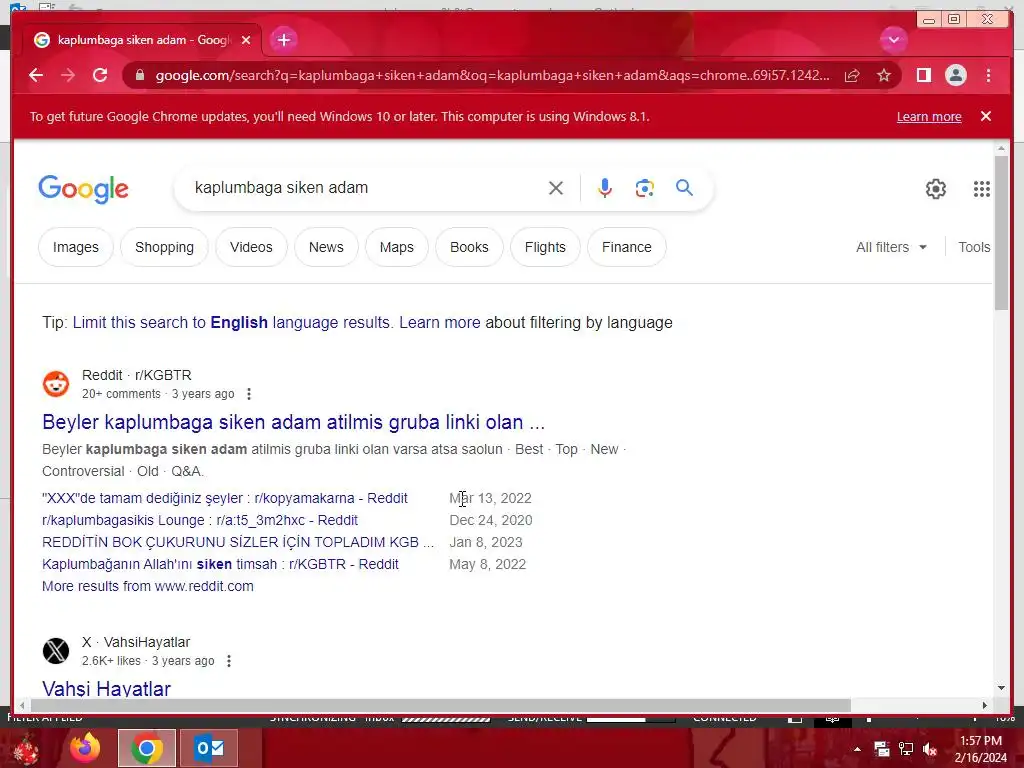Click the horizontal scrollbar thumb
The image size is (1024, 768).
pos(441,705)
